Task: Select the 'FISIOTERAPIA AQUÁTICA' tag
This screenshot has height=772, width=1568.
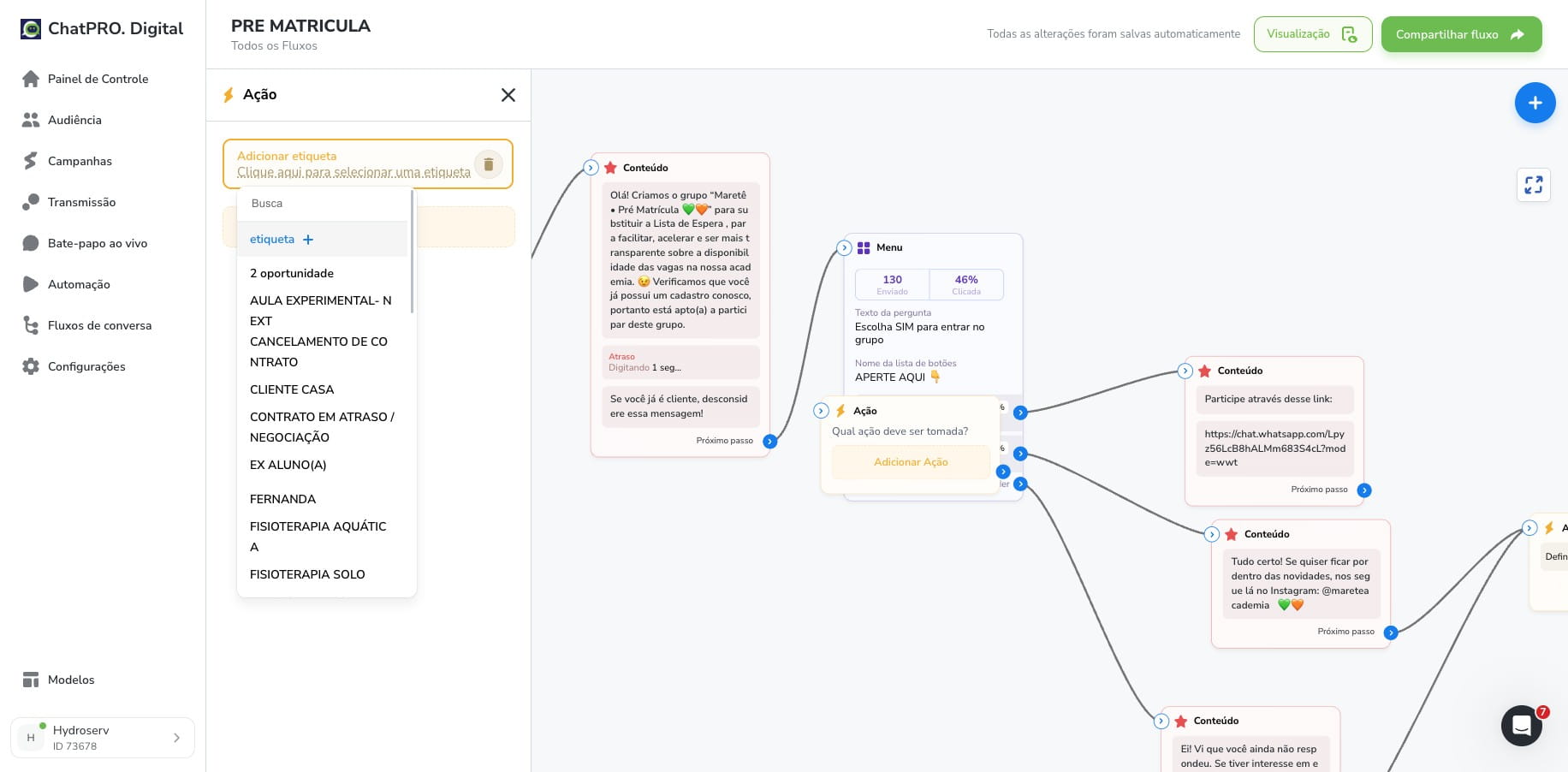Action: click(x=322, y=537)
